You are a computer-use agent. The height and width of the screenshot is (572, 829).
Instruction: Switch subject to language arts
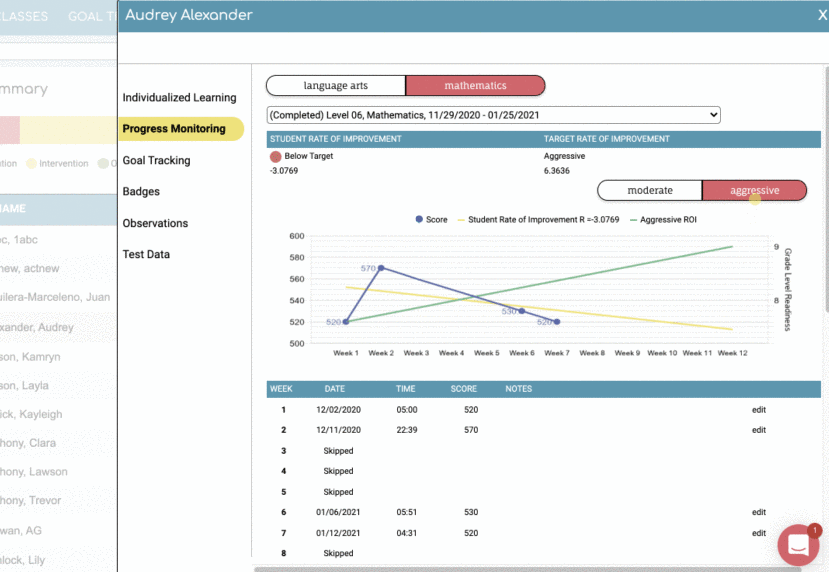[336, 86]
